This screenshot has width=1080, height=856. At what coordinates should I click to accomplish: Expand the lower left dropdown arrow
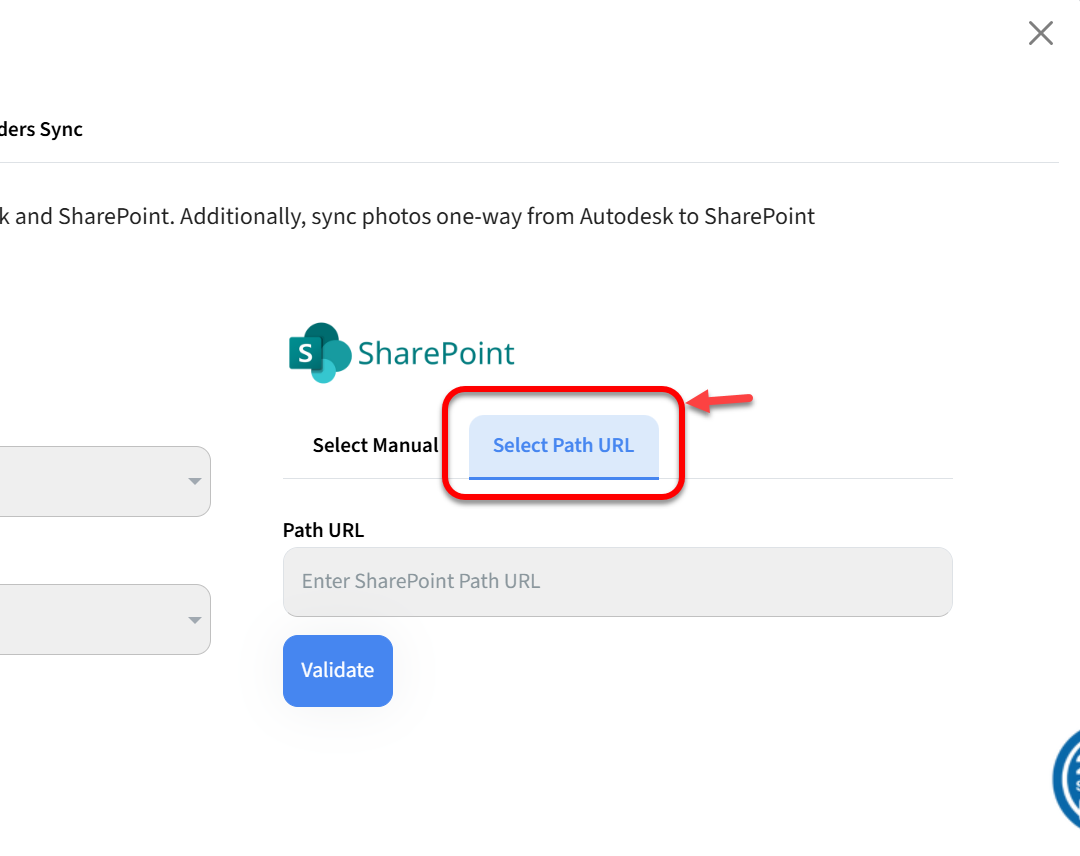point(195,620)
